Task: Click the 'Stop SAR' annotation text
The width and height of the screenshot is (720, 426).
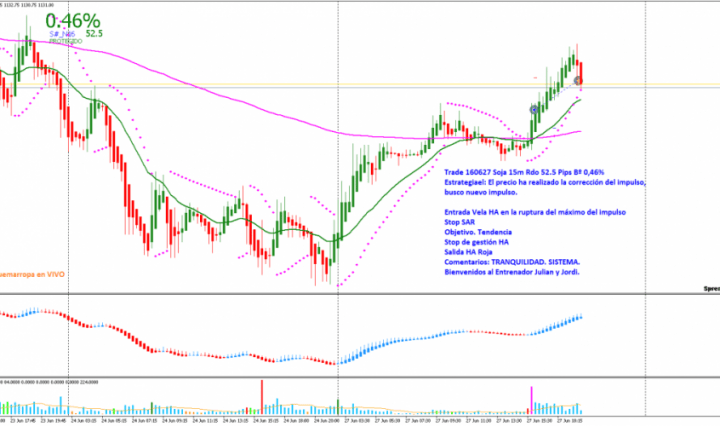Action: coord(461,222)
